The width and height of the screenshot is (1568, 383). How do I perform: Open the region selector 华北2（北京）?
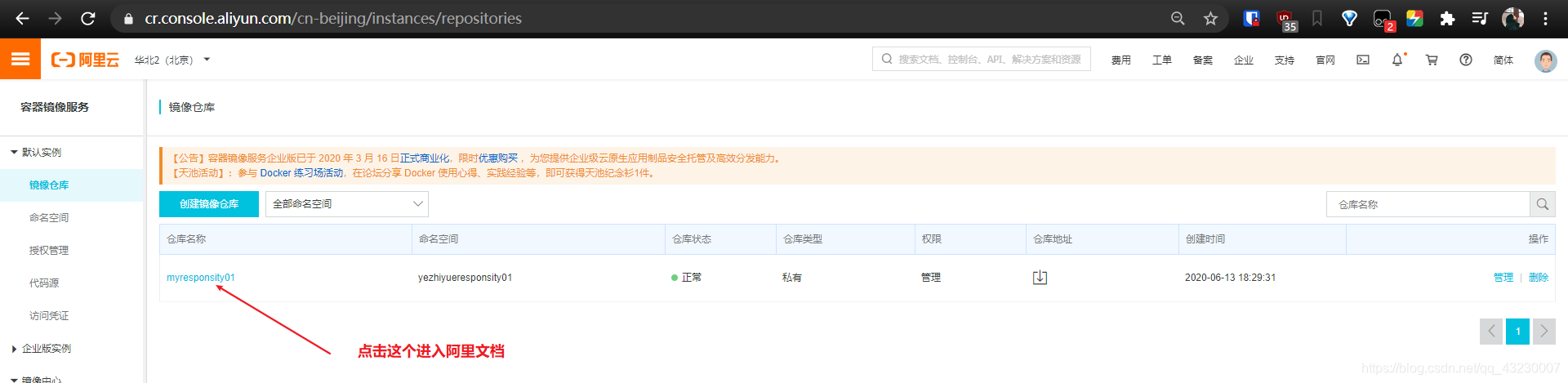click(172, 60)
